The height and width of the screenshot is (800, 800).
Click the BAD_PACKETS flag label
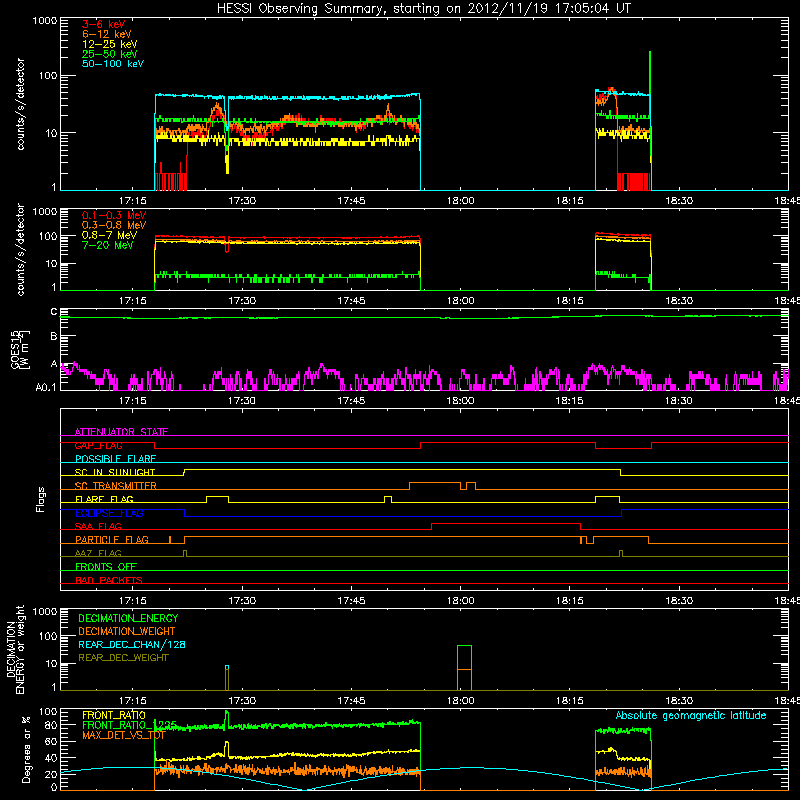click(109, 580)
